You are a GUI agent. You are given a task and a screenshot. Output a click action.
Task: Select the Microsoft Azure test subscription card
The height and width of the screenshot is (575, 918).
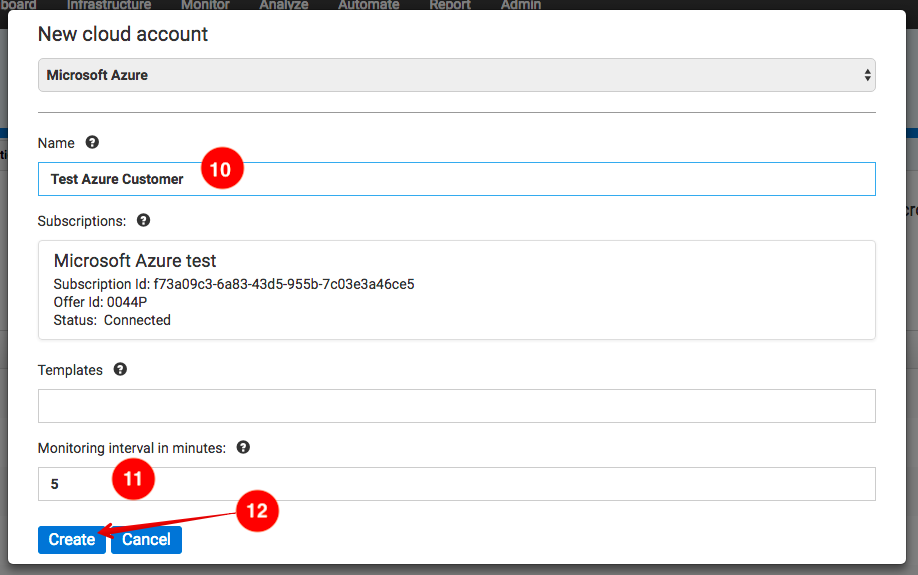click(457, 290)
